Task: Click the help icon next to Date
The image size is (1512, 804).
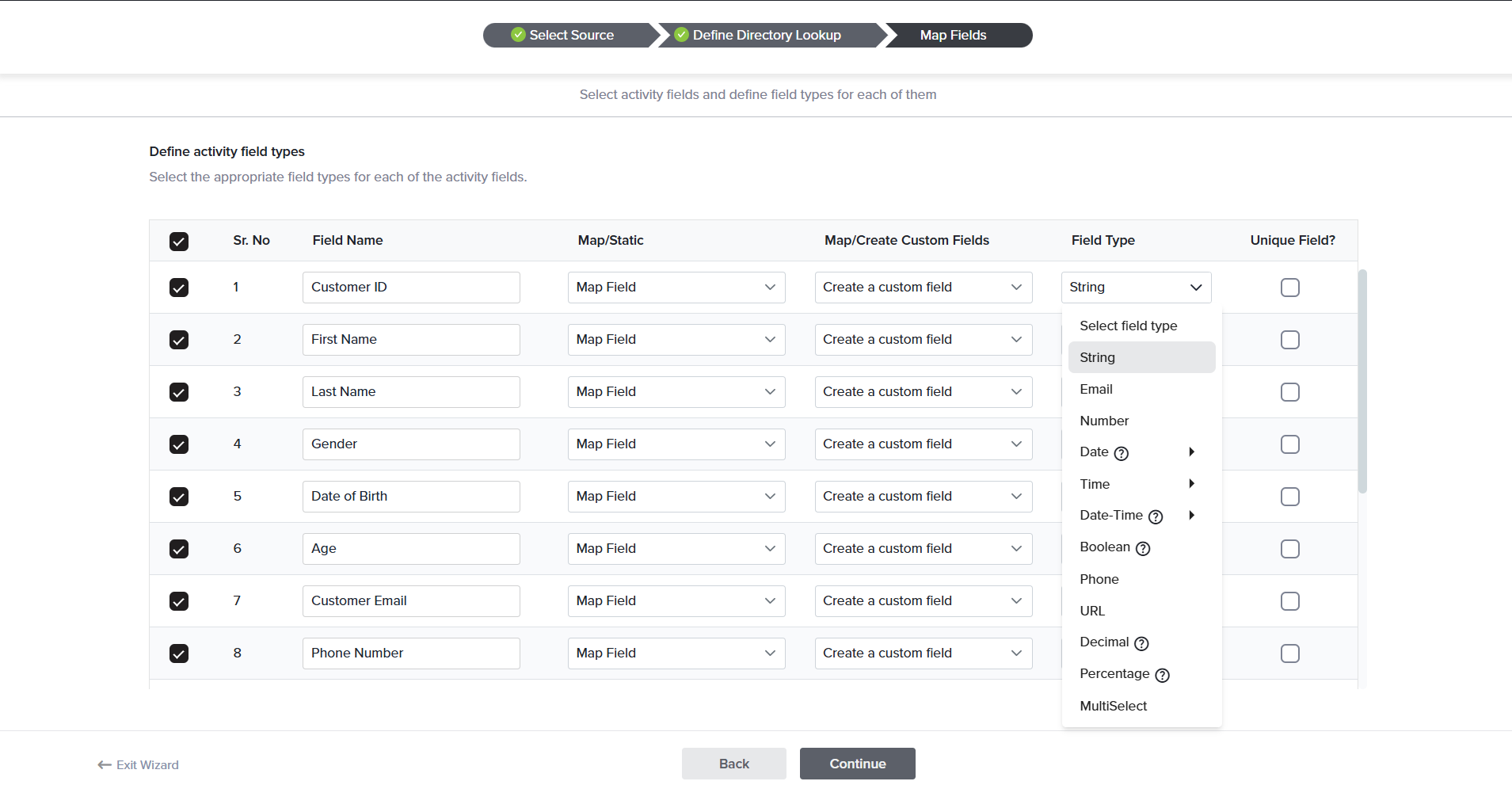Action: point(1121,453)
